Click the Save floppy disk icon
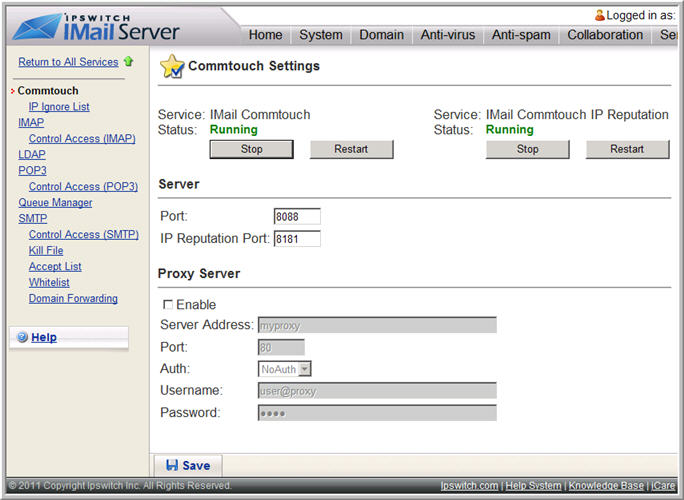 (x=172, y=465)
